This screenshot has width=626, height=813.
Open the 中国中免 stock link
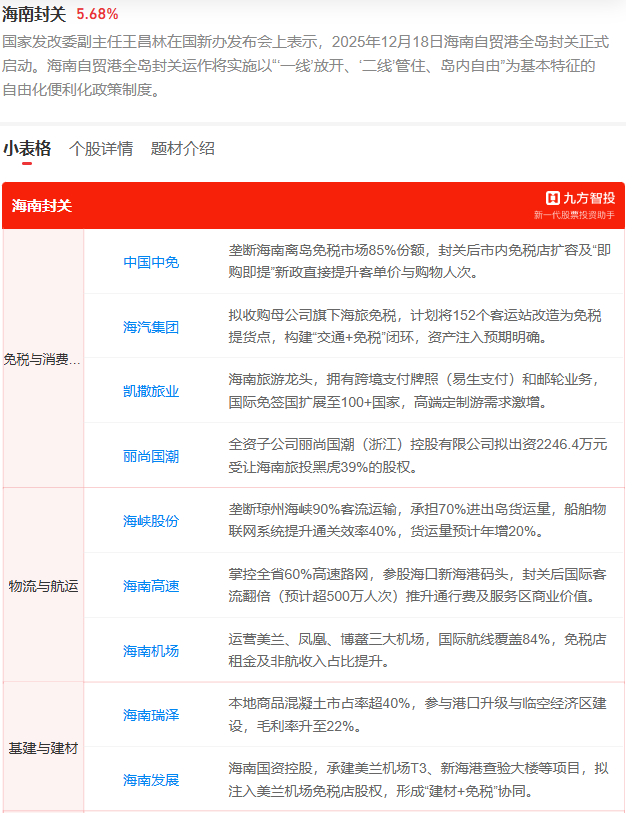151,262
